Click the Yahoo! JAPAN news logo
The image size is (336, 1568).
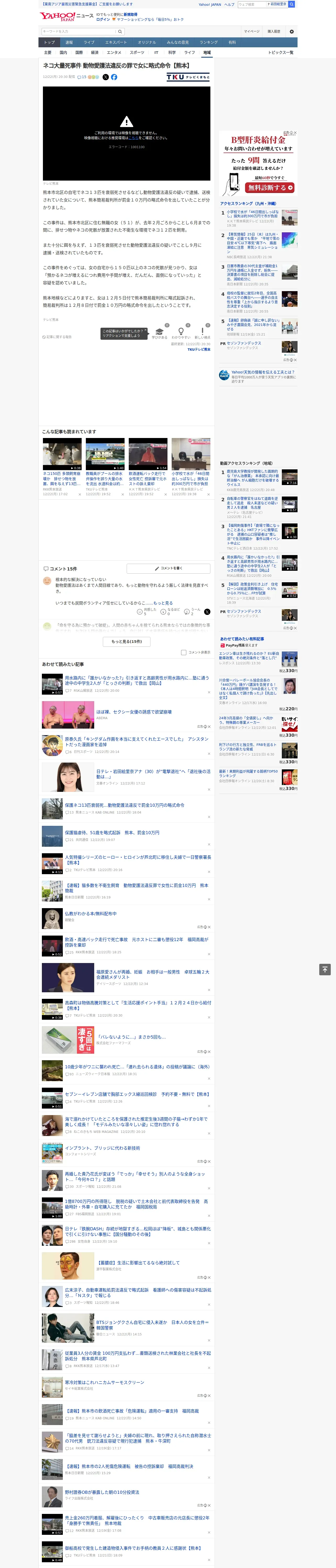66,16
